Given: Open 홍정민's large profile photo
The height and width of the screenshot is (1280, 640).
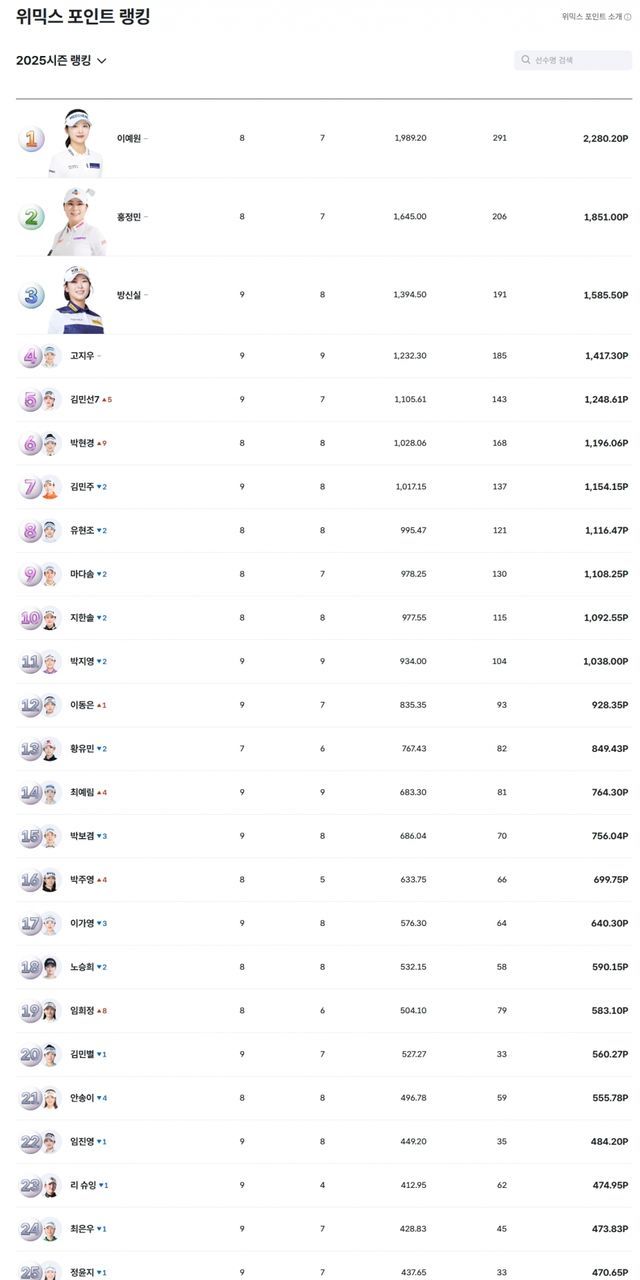Looking at the screenshot, I should click(78, 220).
